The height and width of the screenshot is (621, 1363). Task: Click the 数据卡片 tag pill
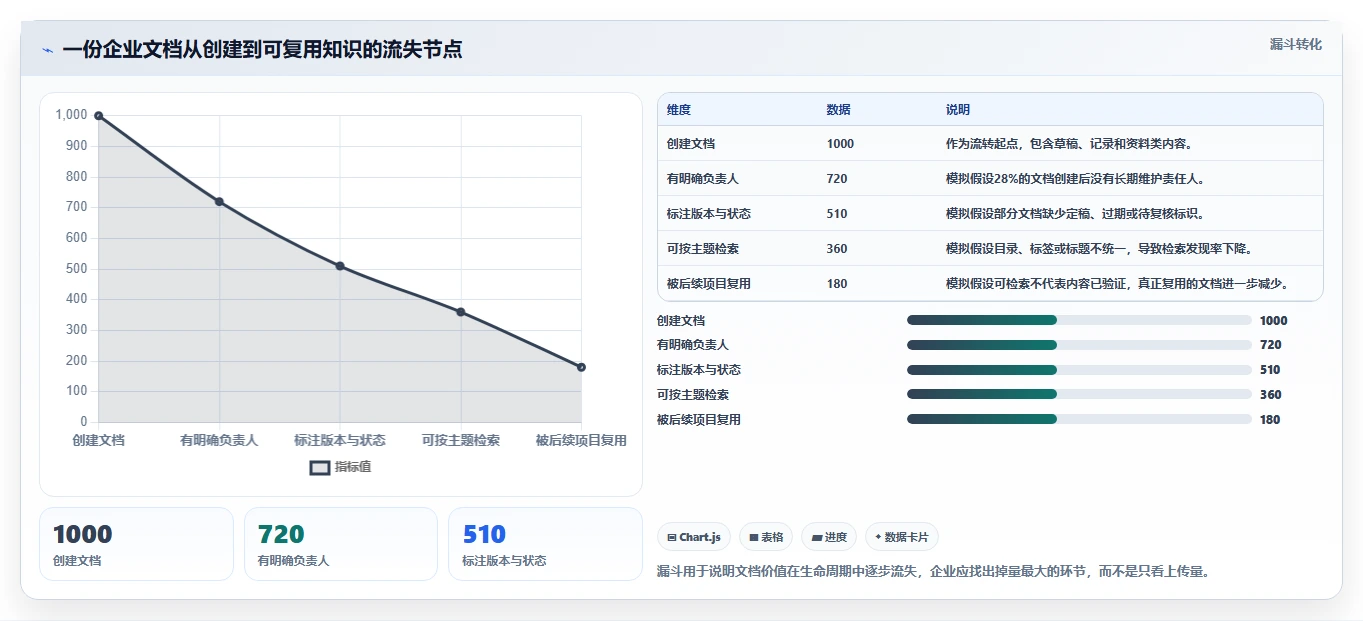902,537
